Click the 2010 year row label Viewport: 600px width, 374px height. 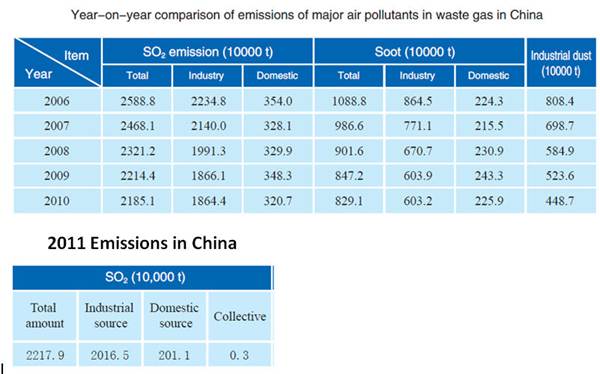pos(57,201)
